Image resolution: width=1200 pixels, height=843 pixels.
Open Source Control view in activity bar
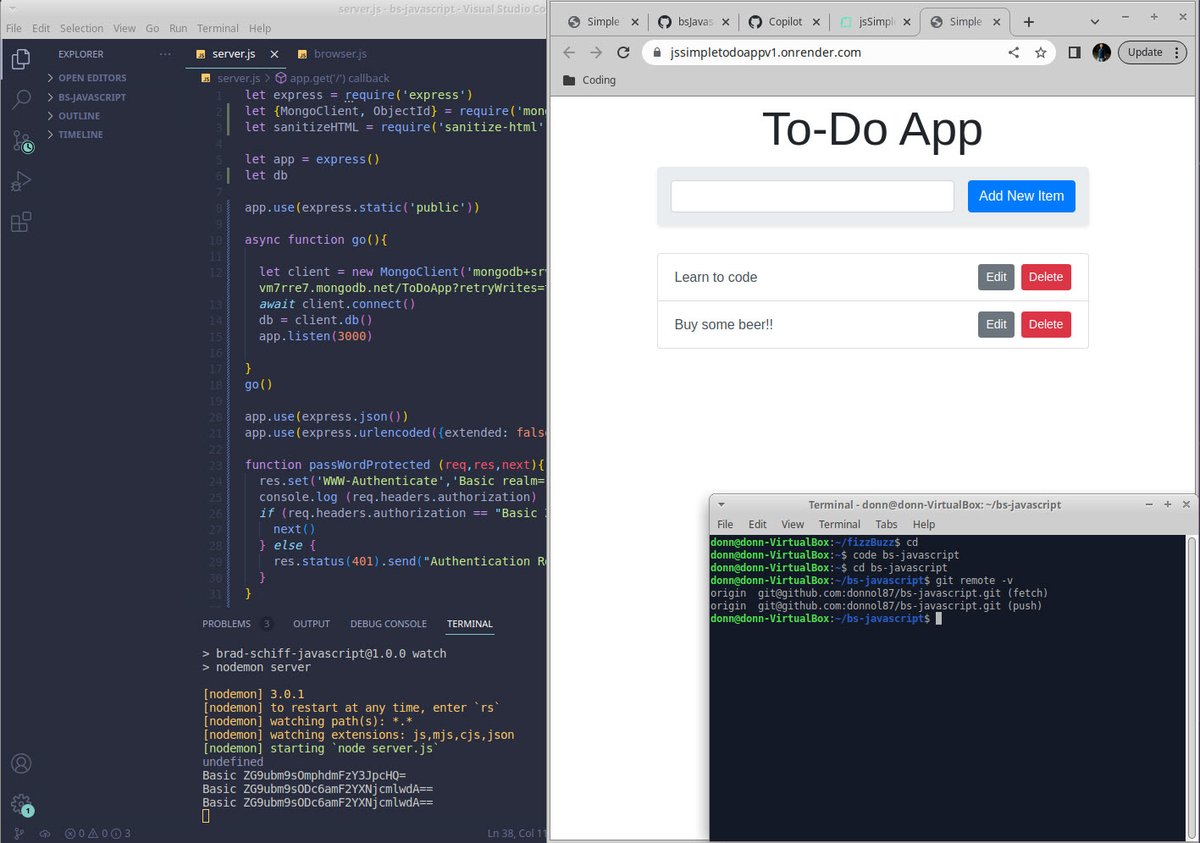coord(22,141)
